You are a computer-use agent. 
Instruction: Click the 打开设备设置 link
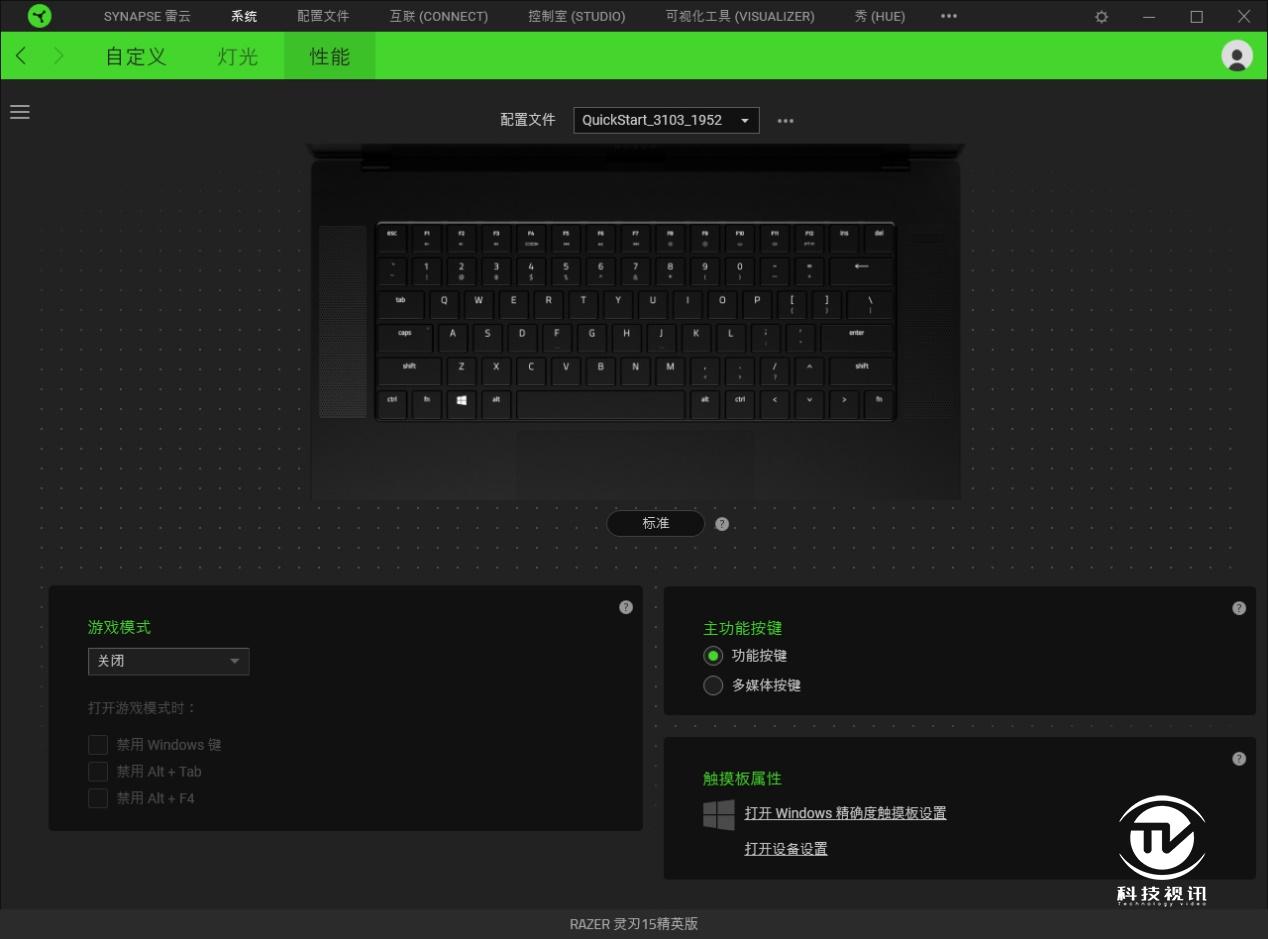pos(785,848)
